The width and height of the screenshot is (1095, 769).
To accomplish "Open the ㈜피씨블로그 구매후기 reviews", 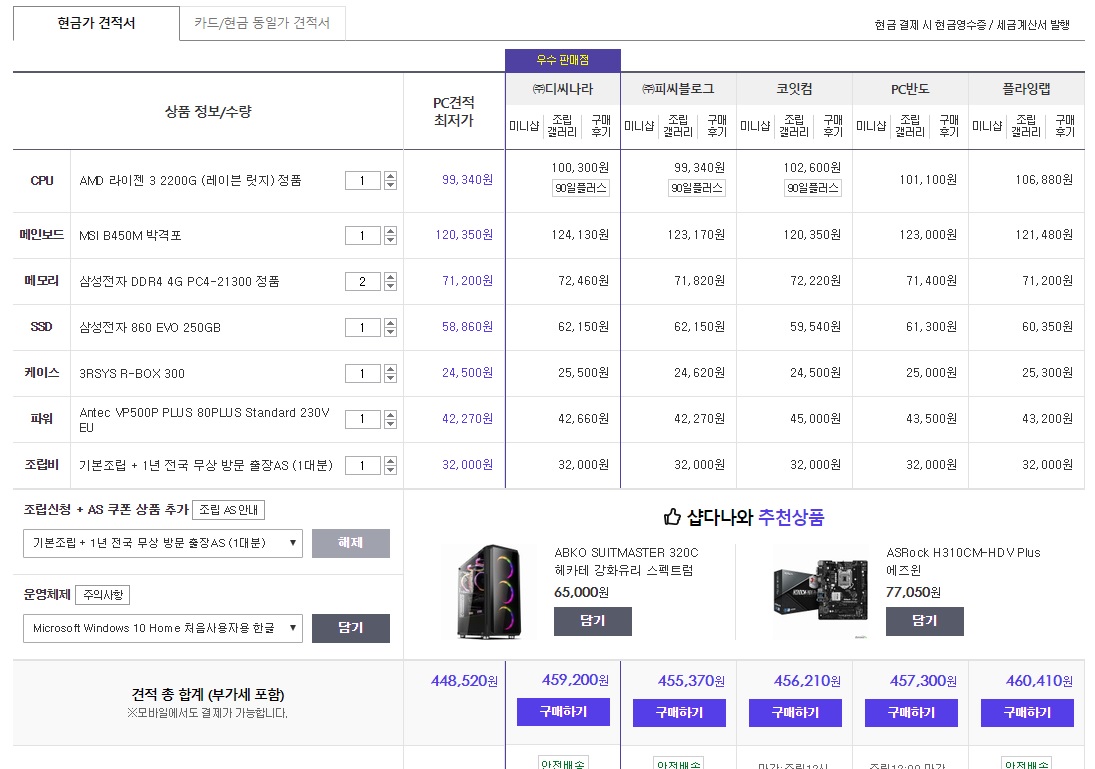I will tap(717, 126).
